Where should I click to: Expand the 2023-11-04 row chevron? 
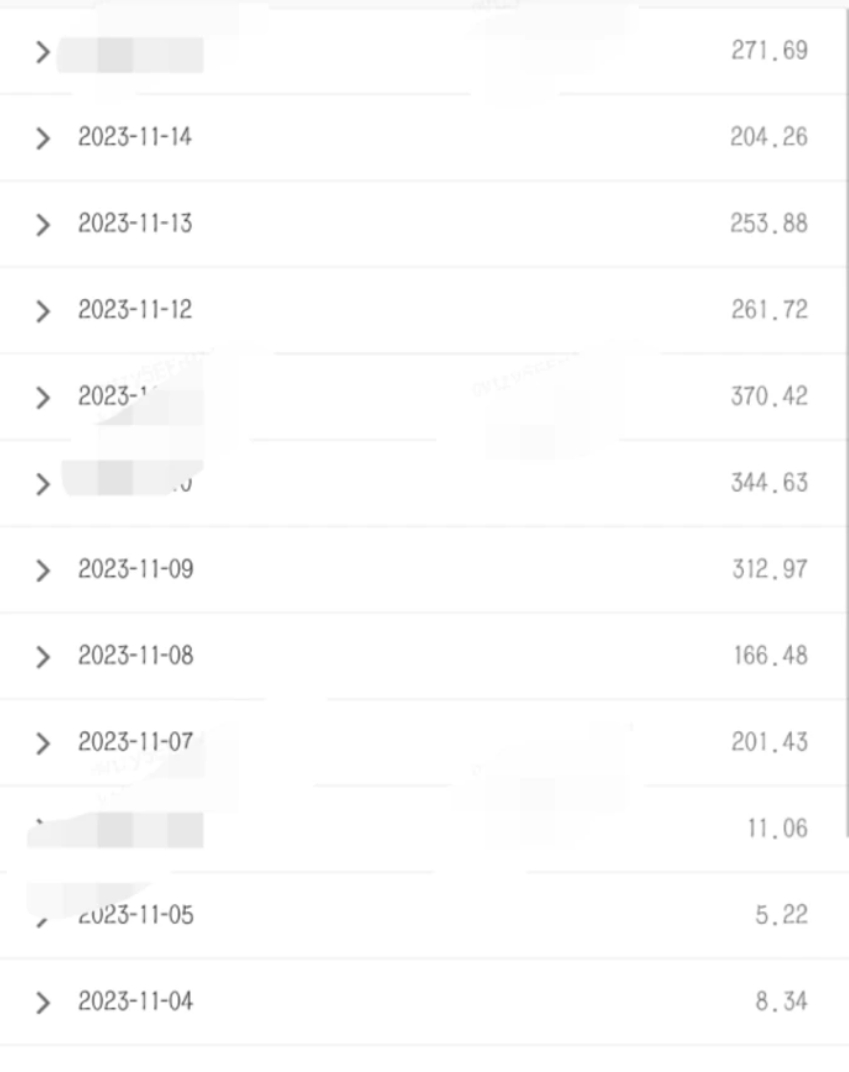click(x=42, y=1003)
